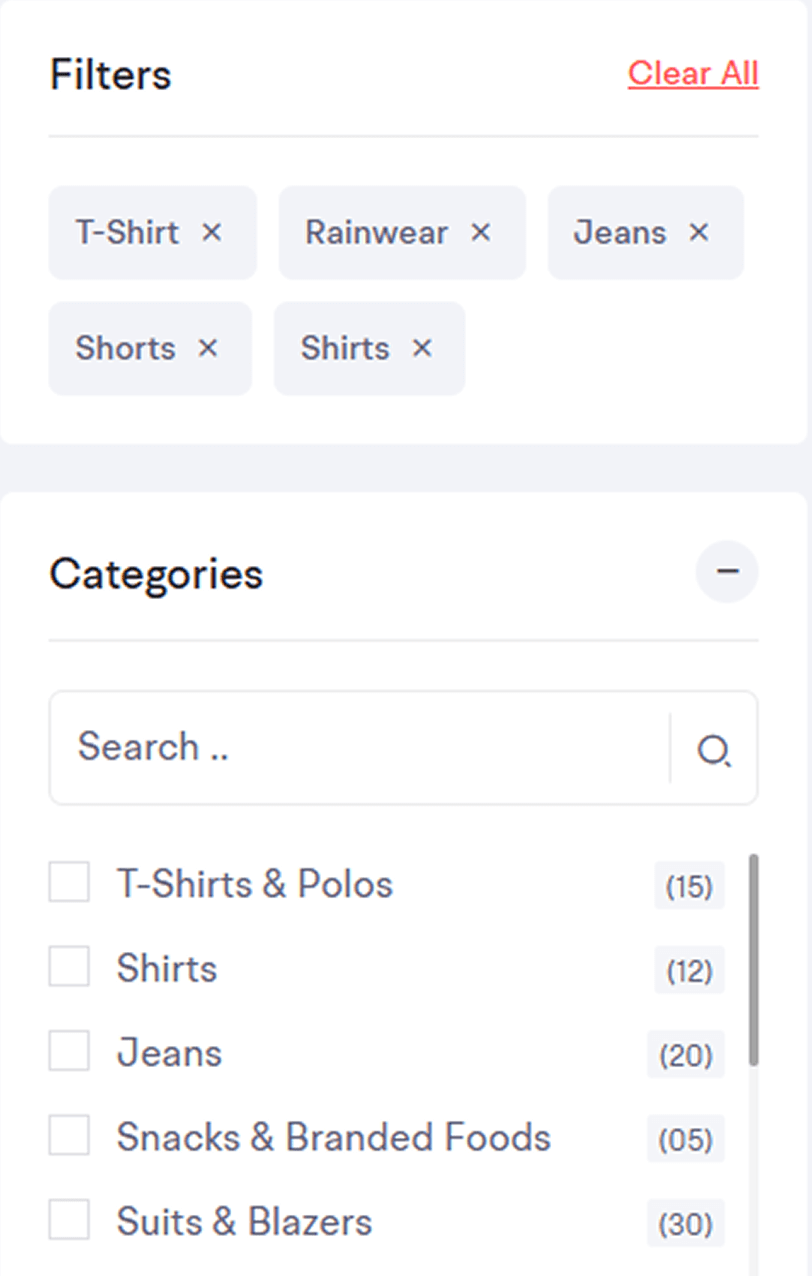Viewport: 812px width, 1276px height.
Task: Clear all applied filters
Action: tap(693, 73)
